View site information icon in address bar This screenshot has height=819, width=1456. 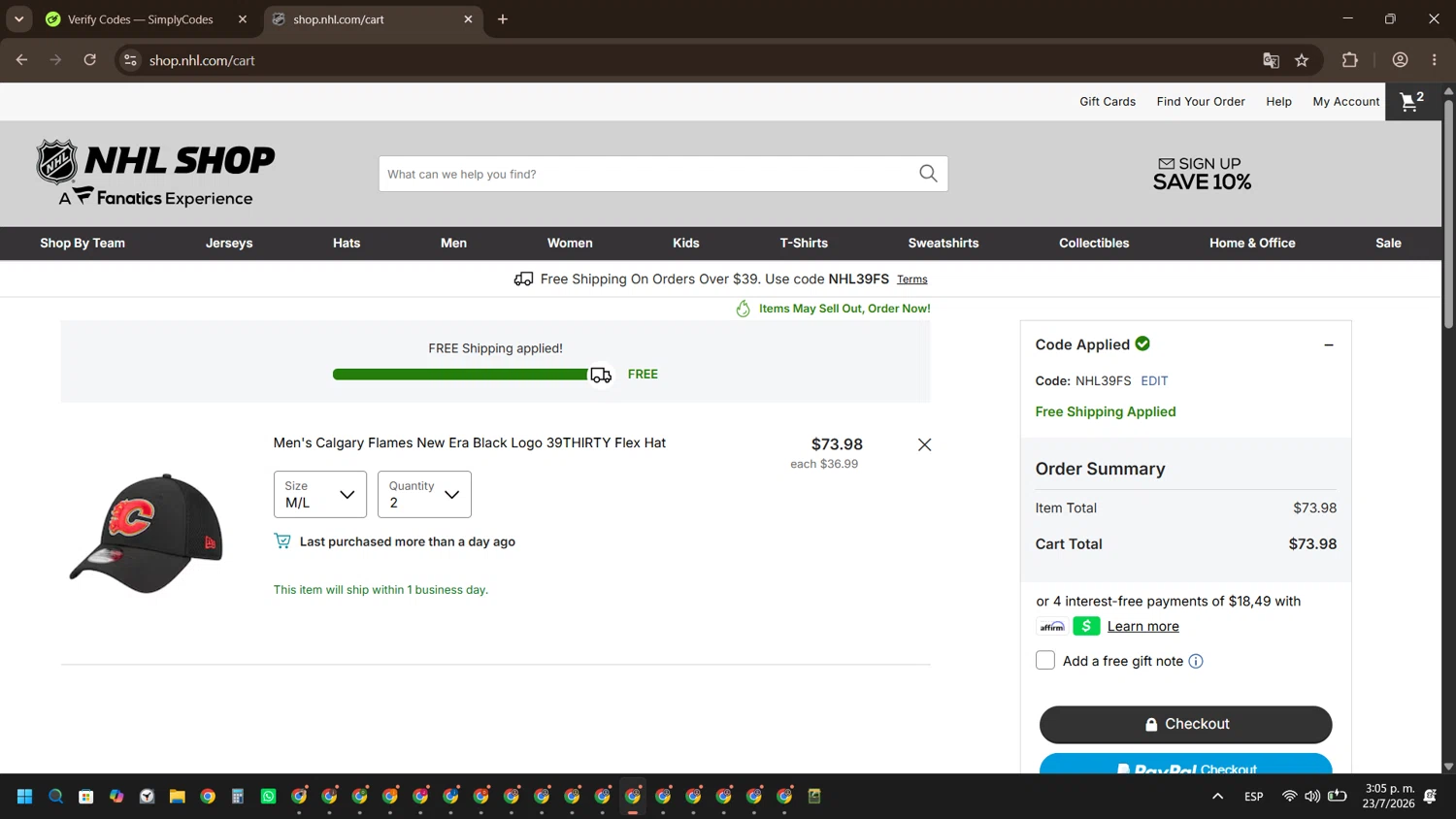[x=130, y=60]
